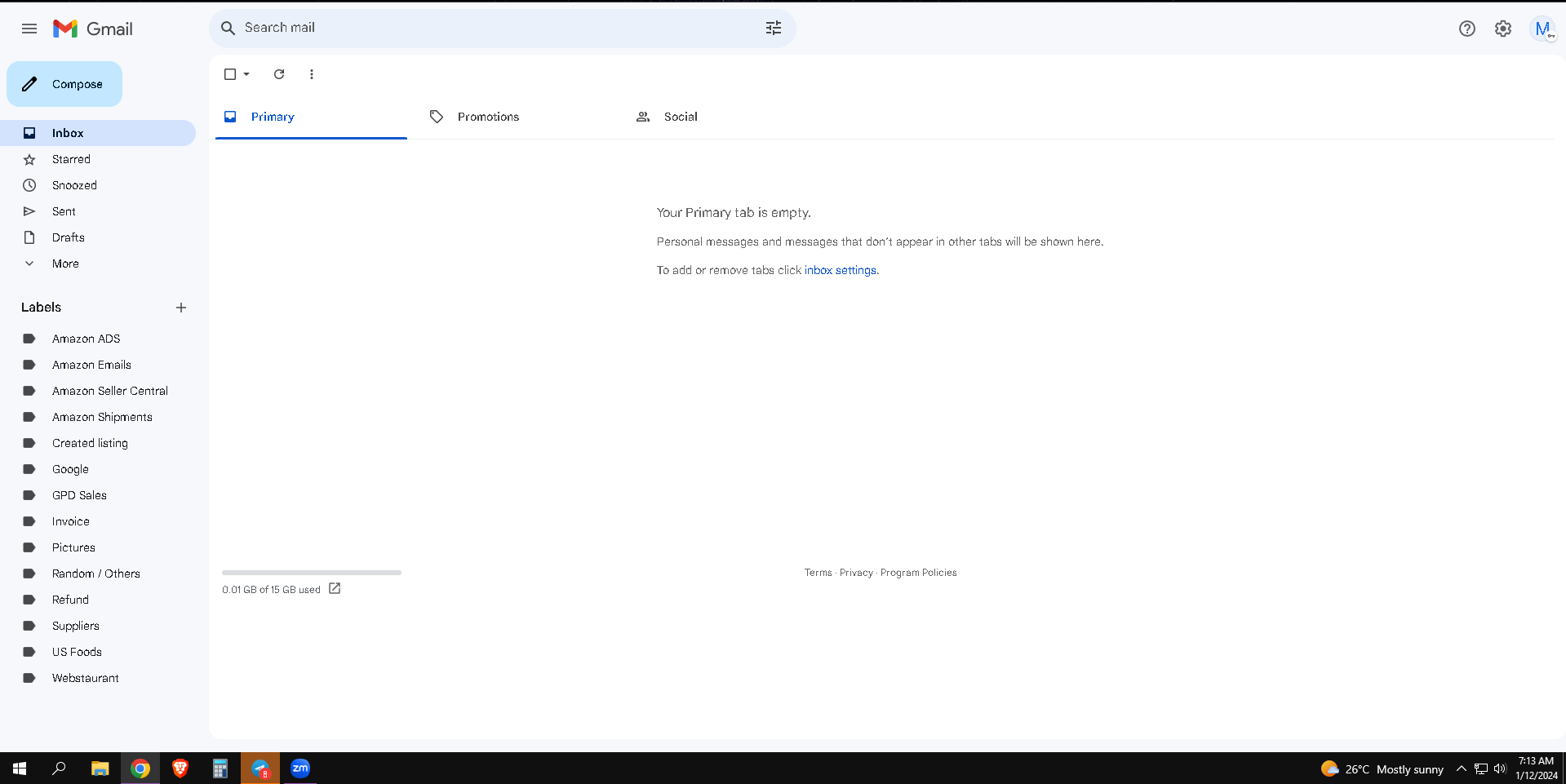1566x784 pixels.
Task: Open Google storage management link icon
Action: coord(335,588)
